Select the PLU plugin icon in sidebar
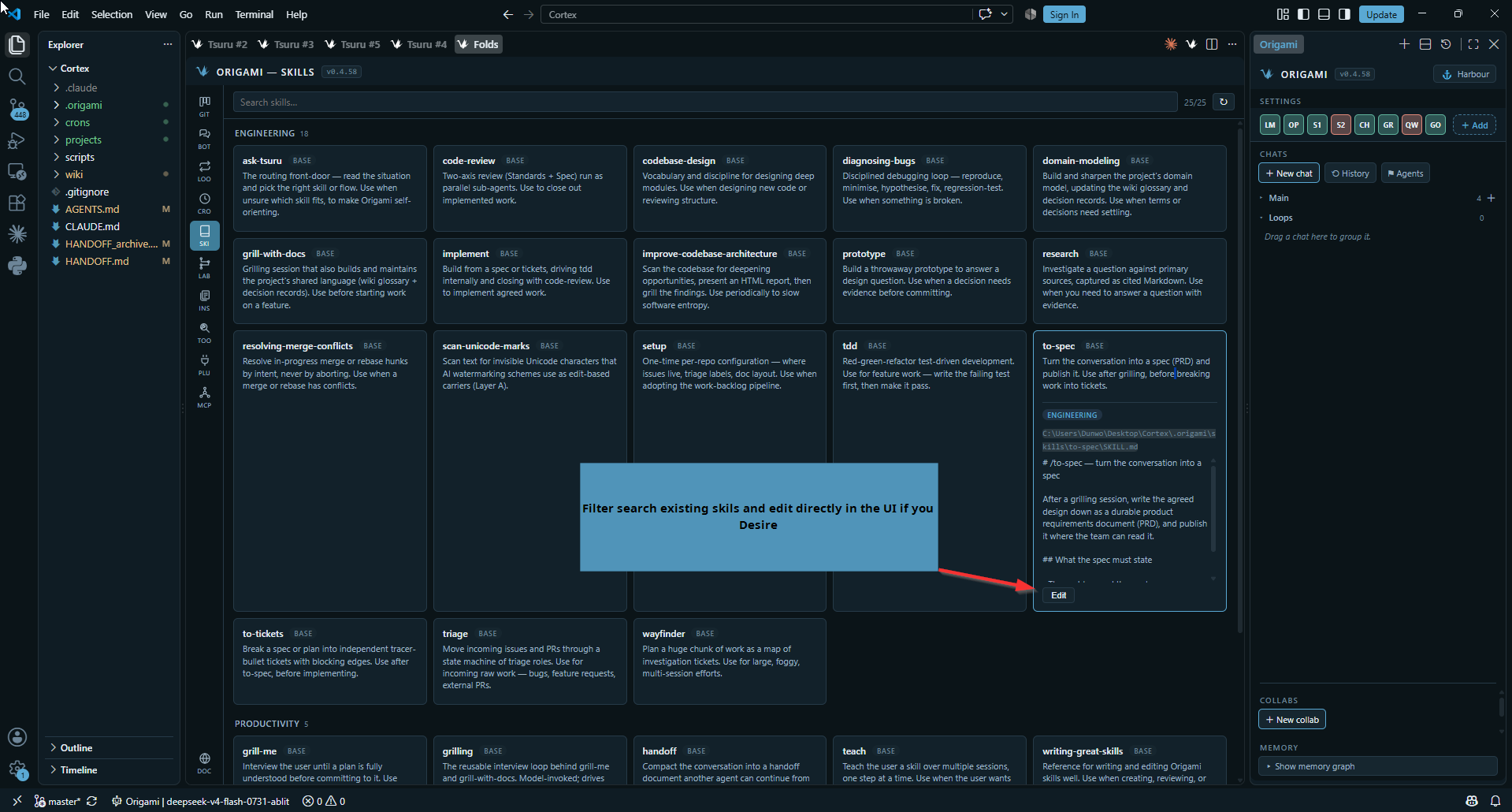This screenshot has height=812, width=1512. (204, 364)
